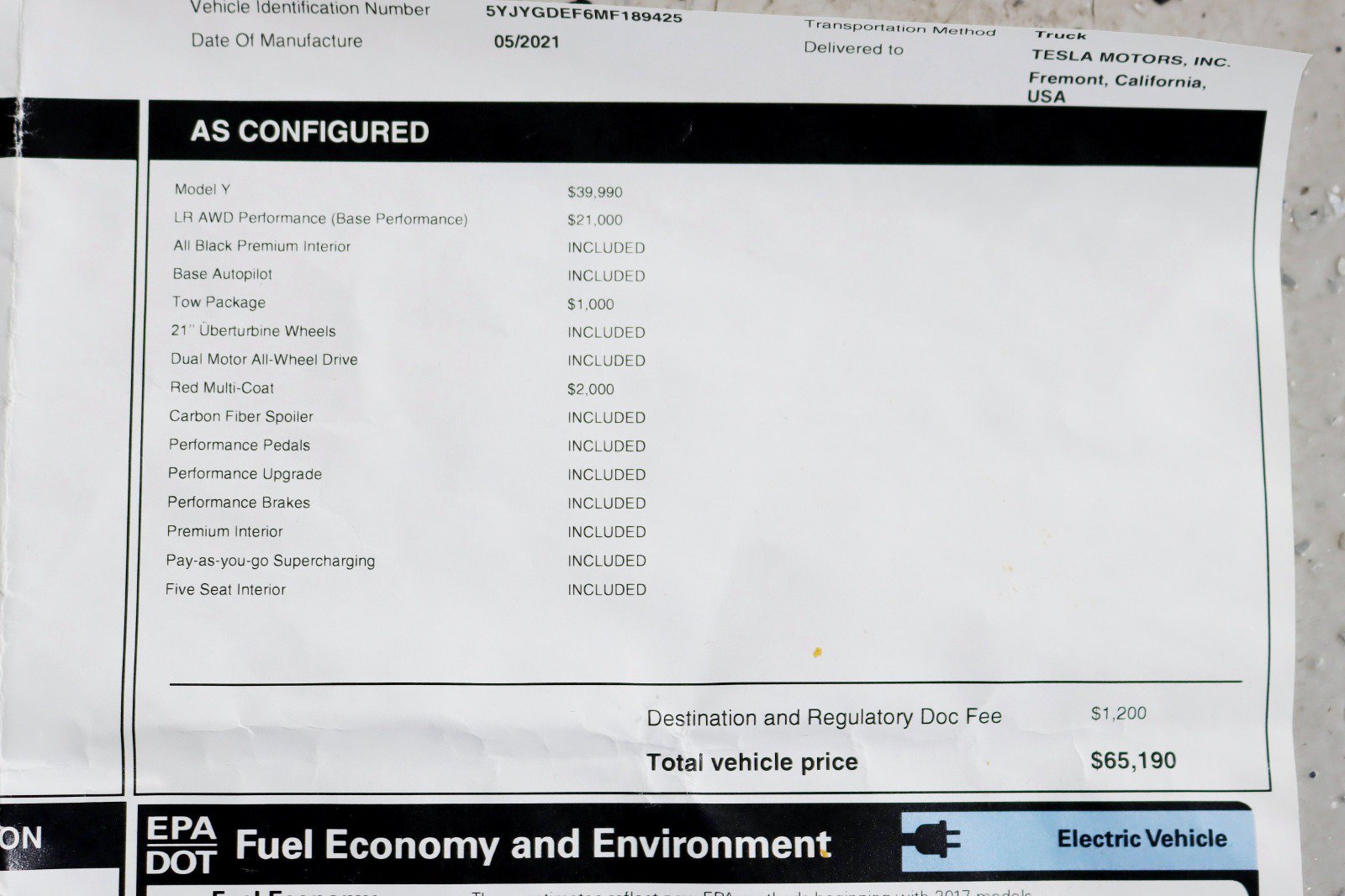Viewport: 1345px width, 896px height.
Task: Click INCLUDED beside Performance Pedals
Action: pyautogui.click(x=606, y=446)
